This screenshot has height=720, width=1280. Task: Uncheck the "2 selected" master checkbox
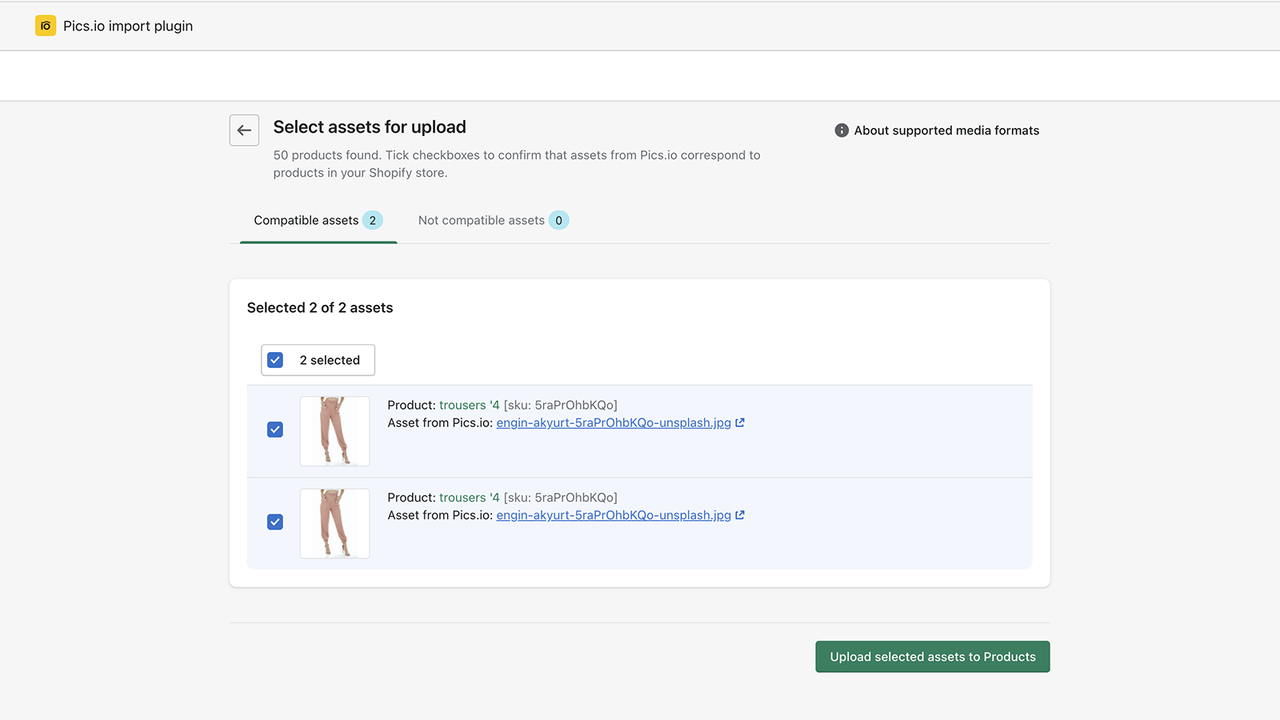[x=274, y=359]
